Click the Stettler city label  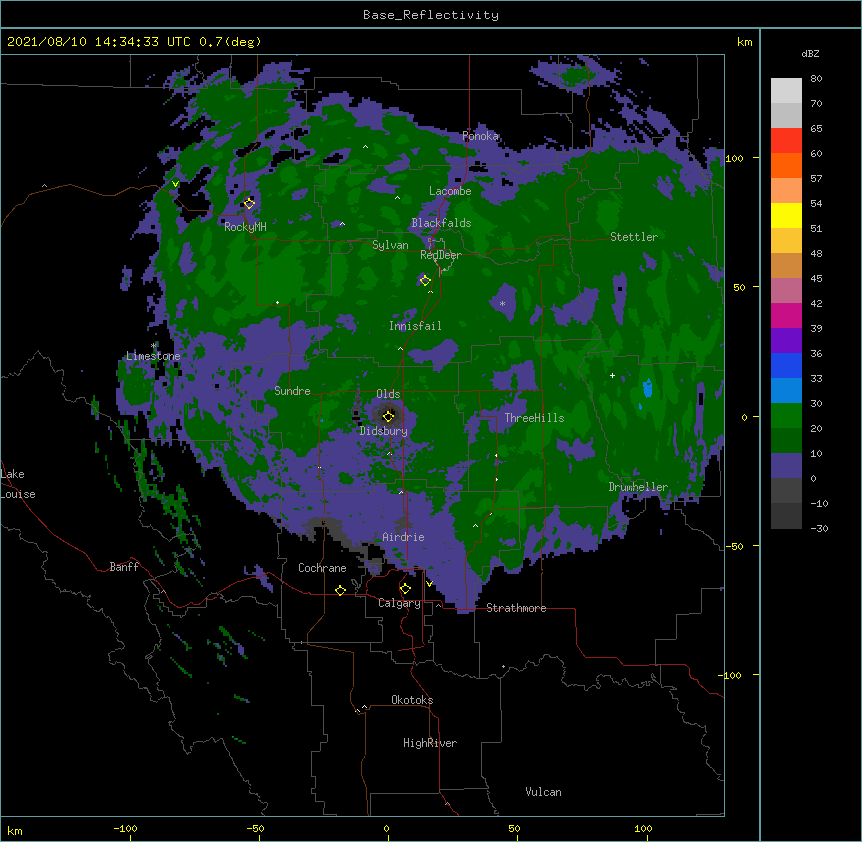(x=634, y=237)
